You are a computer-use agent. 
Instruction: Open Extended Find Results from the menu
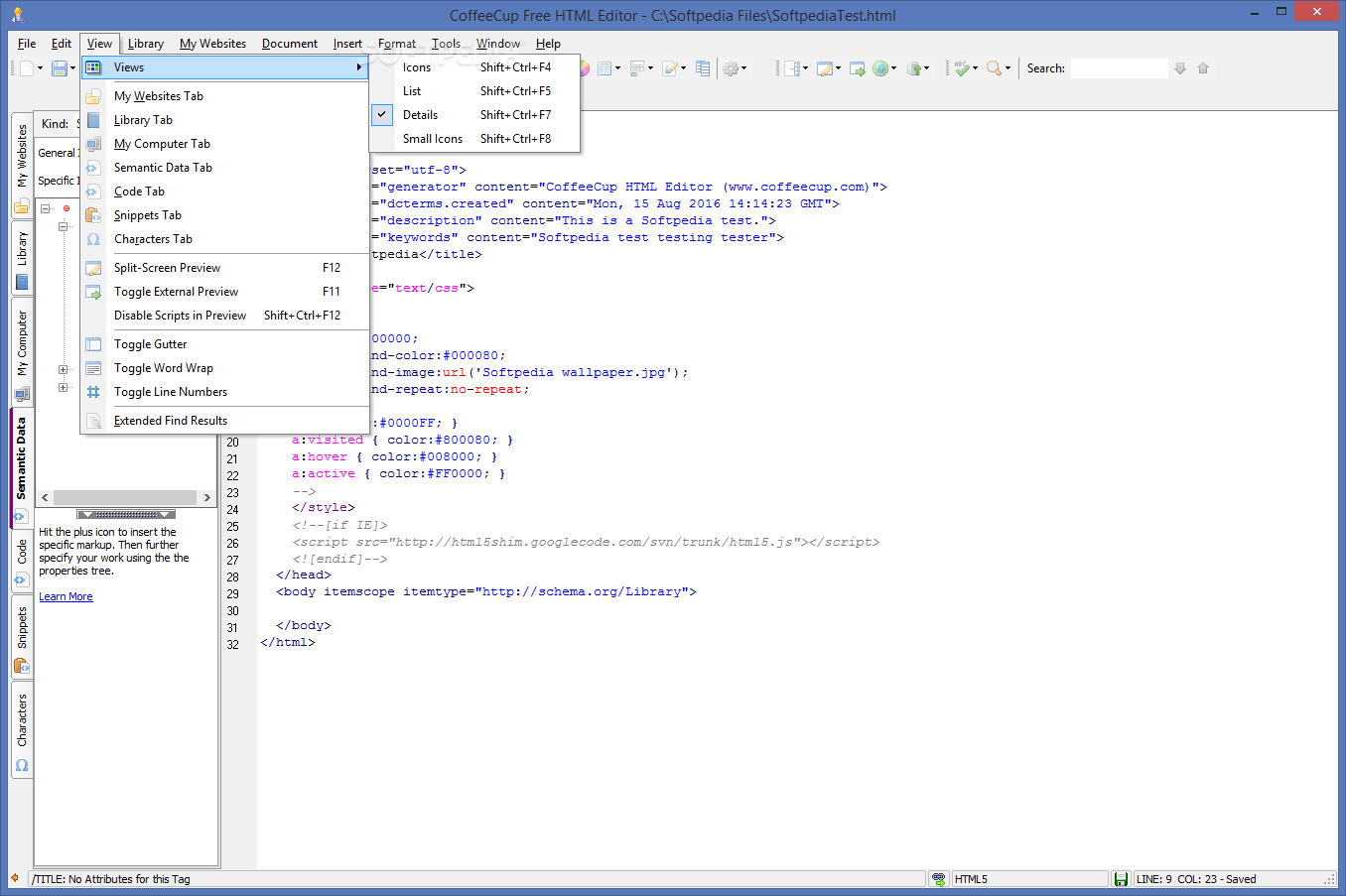[225, 421]
